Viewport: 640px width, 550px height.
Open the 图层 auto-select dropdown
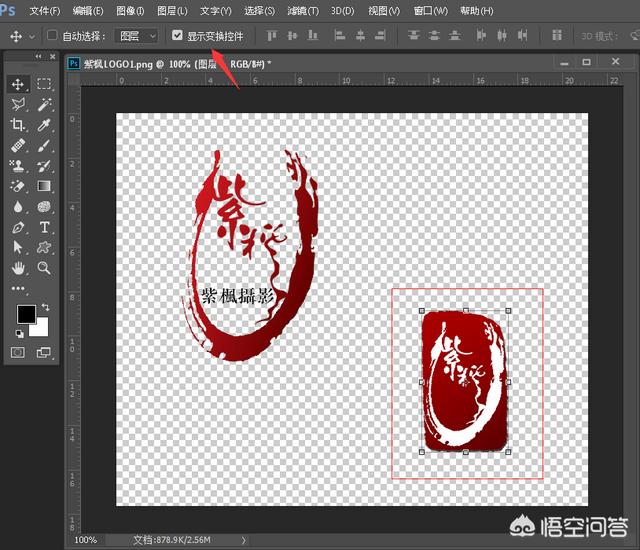[x=138, y=36]
